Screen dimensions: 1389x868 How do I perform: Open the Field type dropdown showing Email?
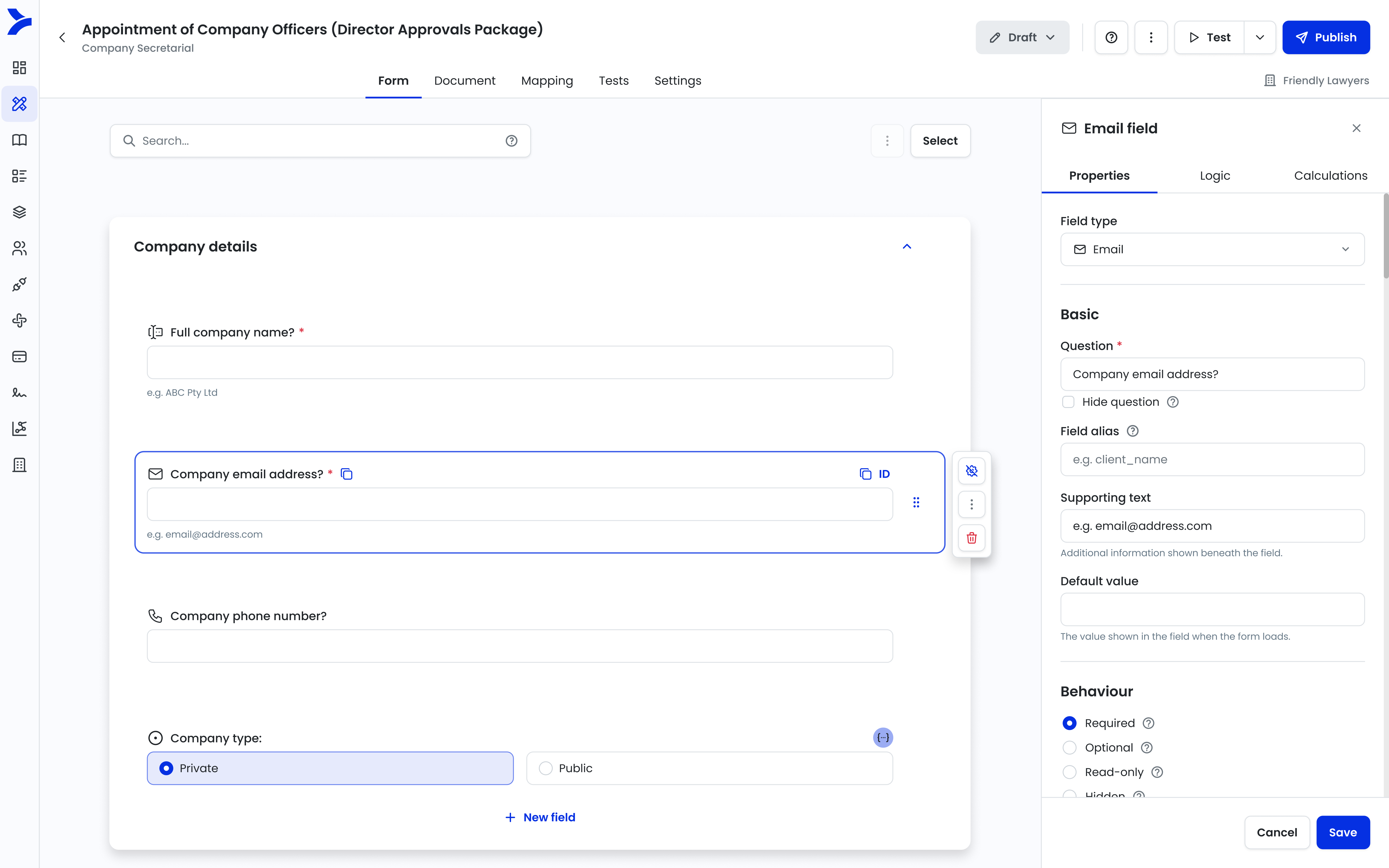[x=1211, y=249]
